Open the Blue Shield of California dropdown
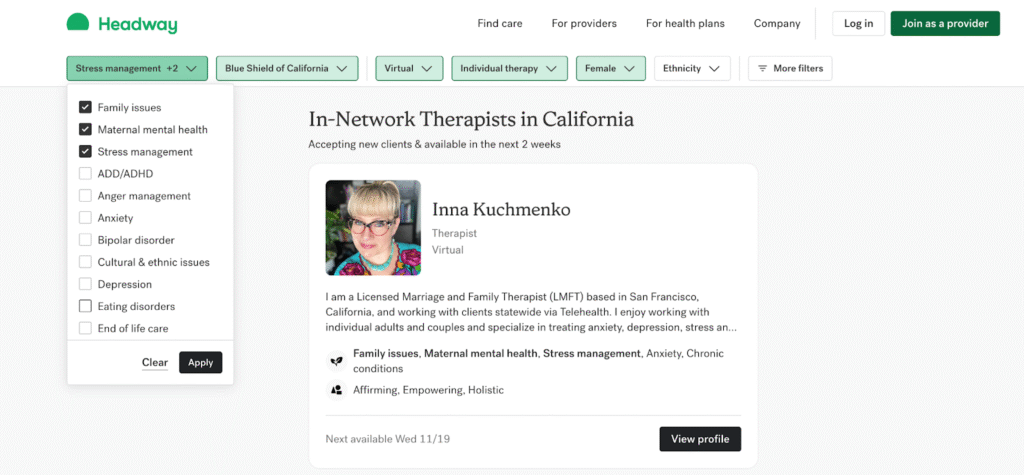Image resolution: width=1024 pixels, height=475 pixels. point(286,68)
